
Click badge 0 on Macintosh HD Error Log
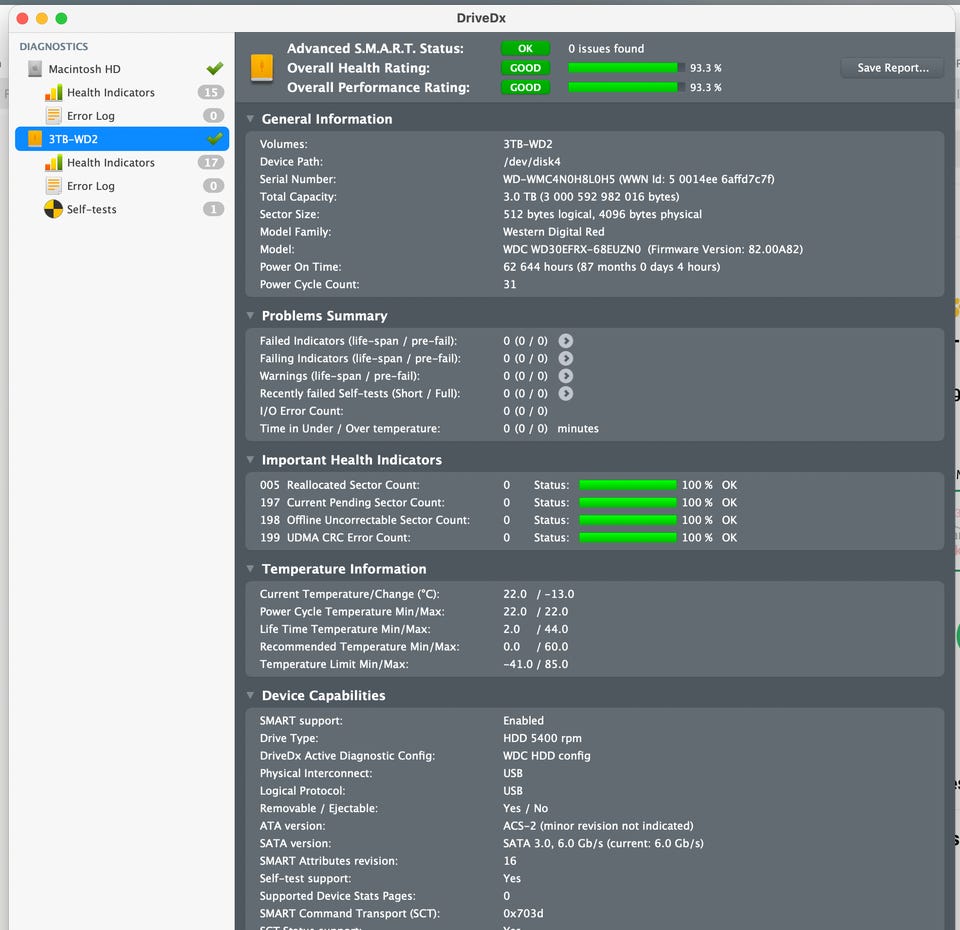213,116
